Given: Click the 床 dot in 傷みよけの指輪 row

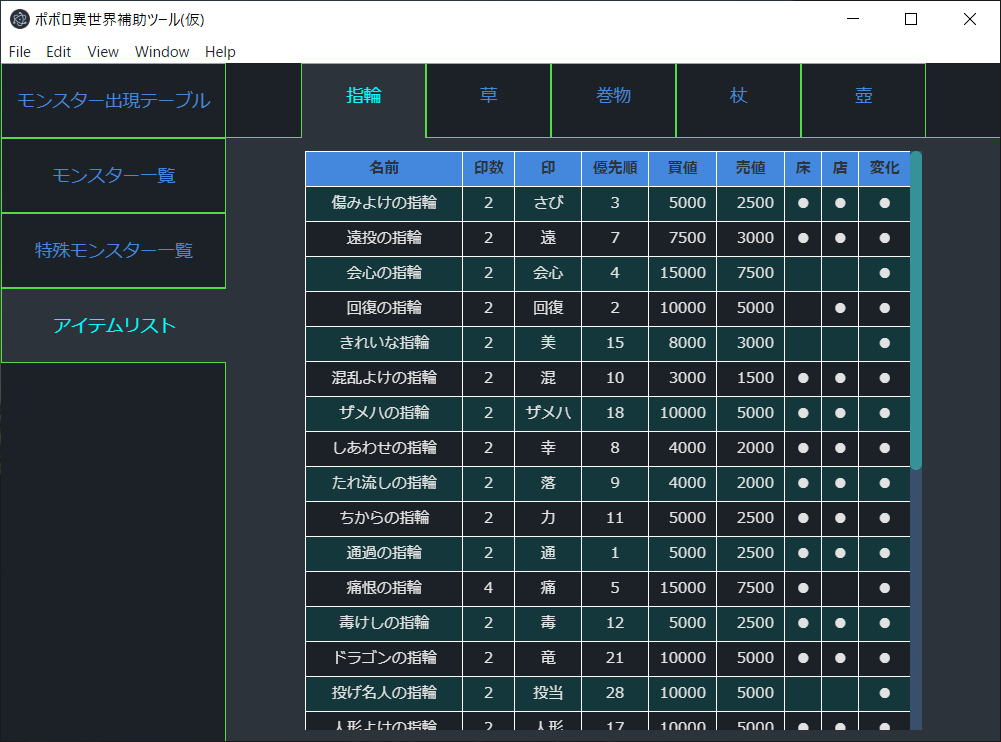Looking at the screenshot, I should 803,203.
